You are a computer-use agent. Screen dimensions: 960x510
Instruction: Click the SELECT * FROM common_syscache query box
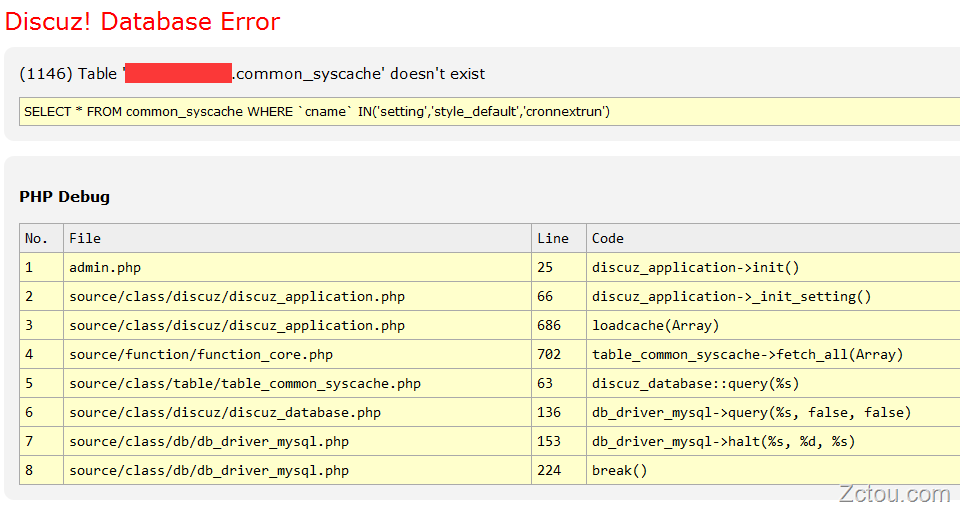coord(489,111)
